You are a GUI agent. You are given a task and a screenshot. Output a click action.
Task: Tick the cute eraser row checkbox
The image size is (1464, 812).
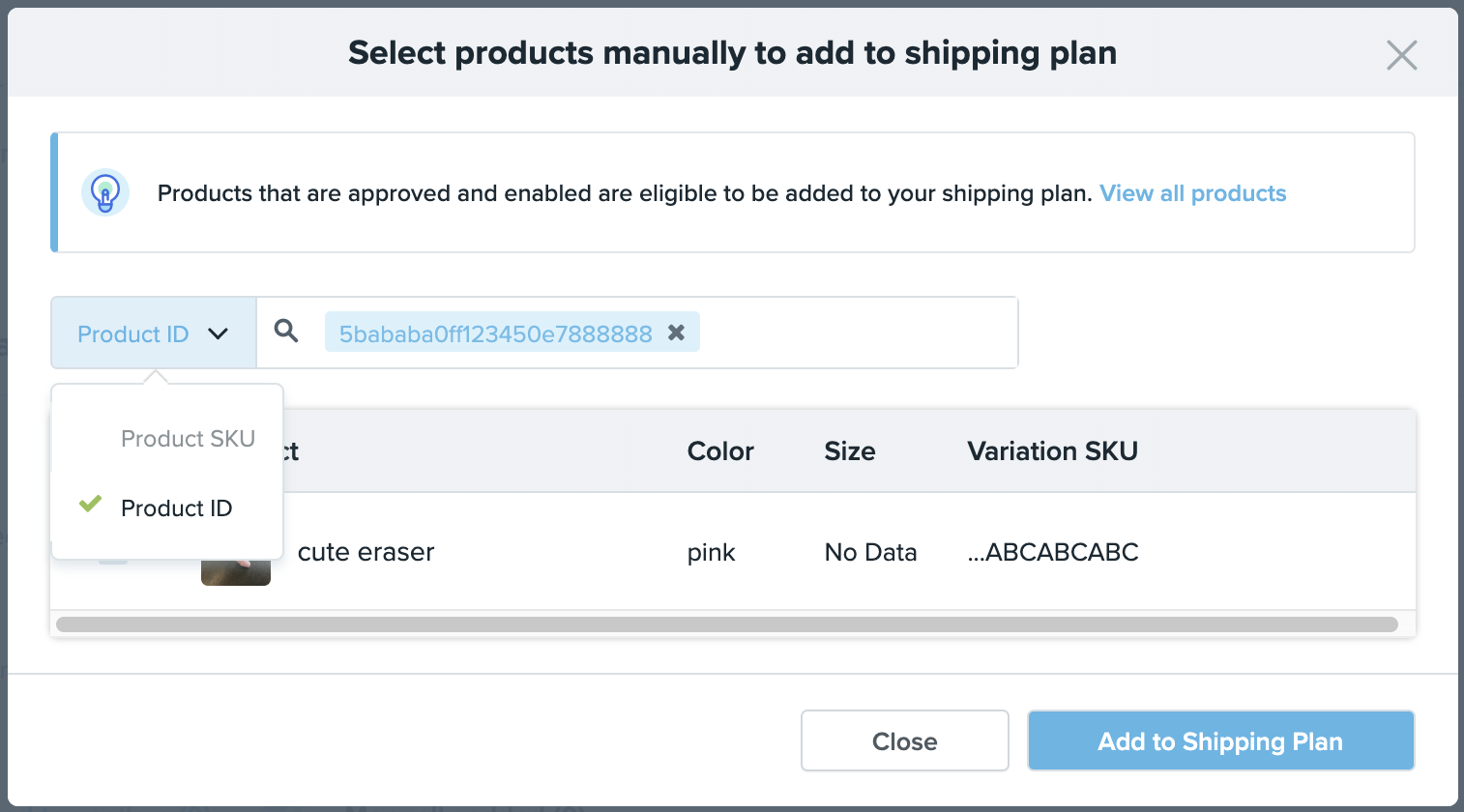coord(113,562)
